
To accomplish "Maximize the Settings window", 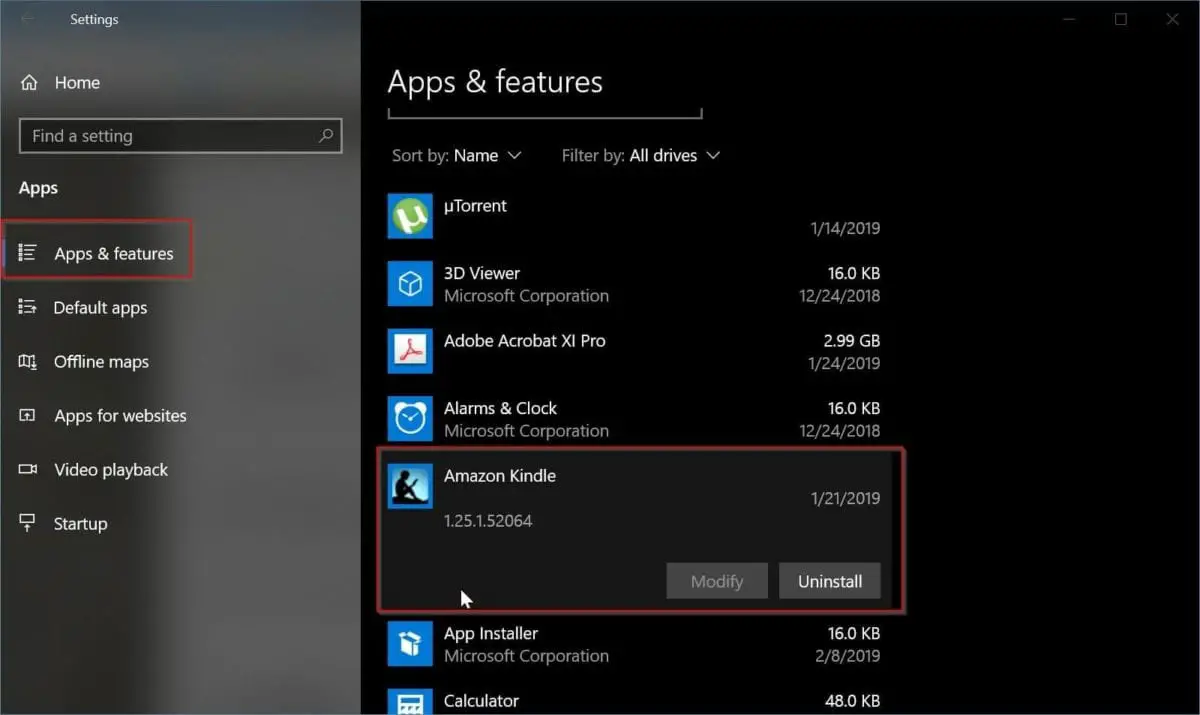I will click(x=1121, y=19).
